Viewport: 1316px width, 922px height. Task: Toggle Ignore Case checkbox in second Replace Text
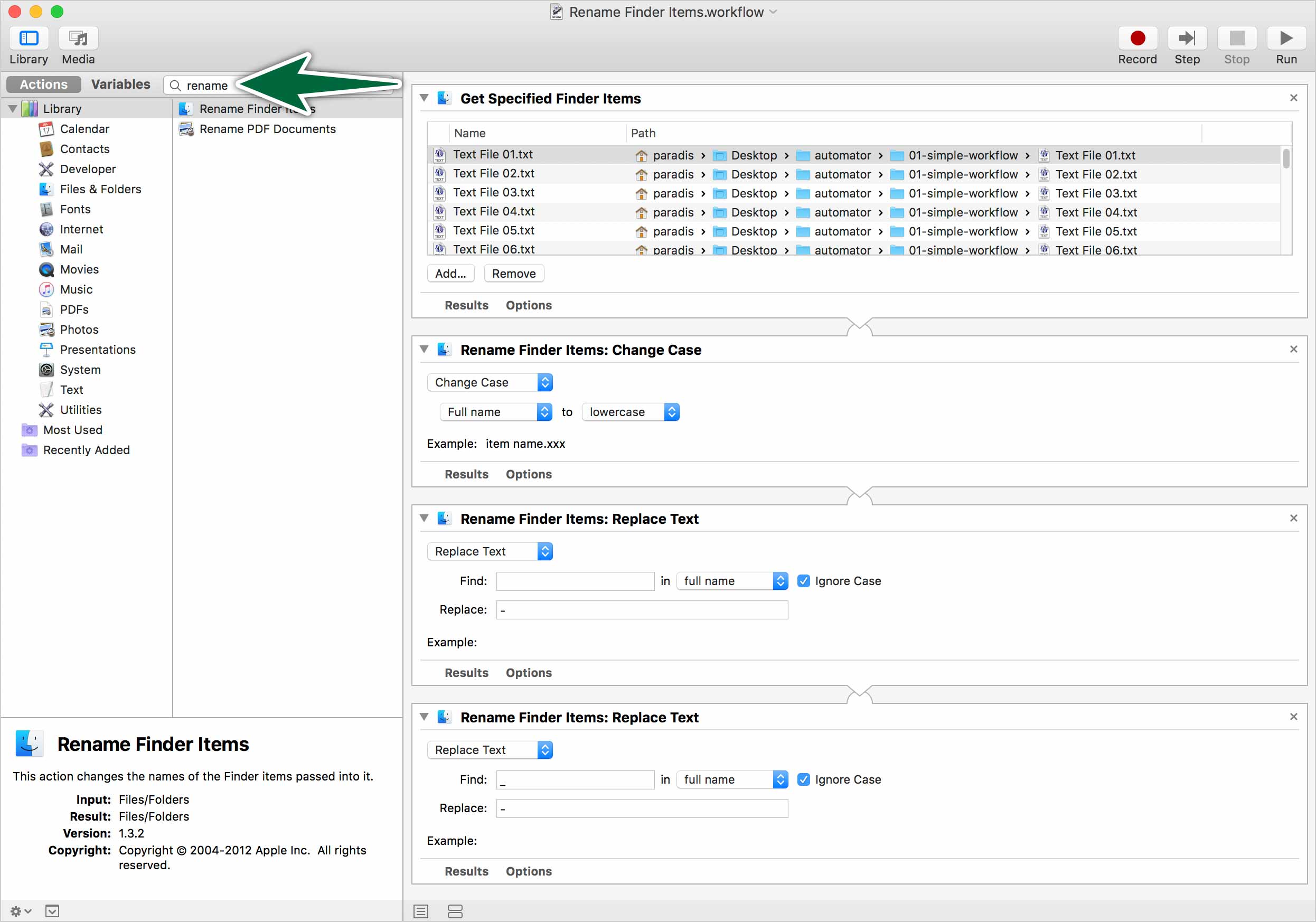805,779
